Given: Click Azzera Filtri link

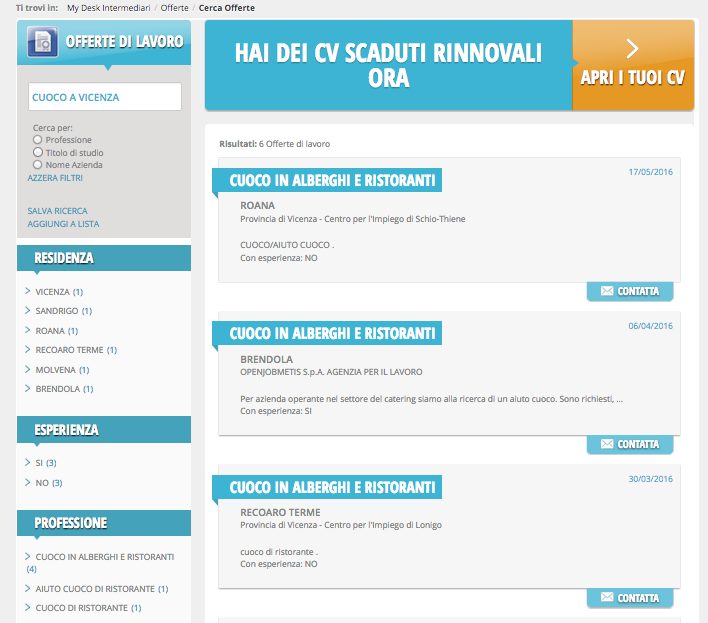Looking at the screenshot, I should click(x=55, y=178).
